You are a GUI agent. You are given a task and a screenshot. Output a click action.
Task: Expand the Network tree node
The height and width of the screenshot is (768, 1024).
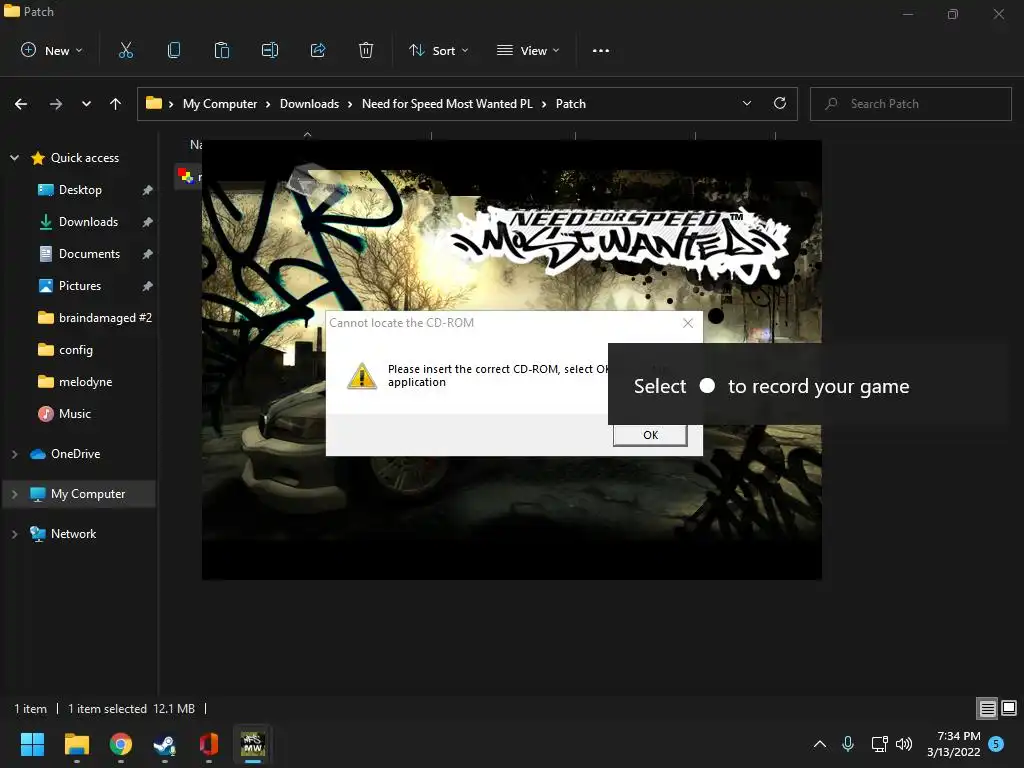point(14,534)
